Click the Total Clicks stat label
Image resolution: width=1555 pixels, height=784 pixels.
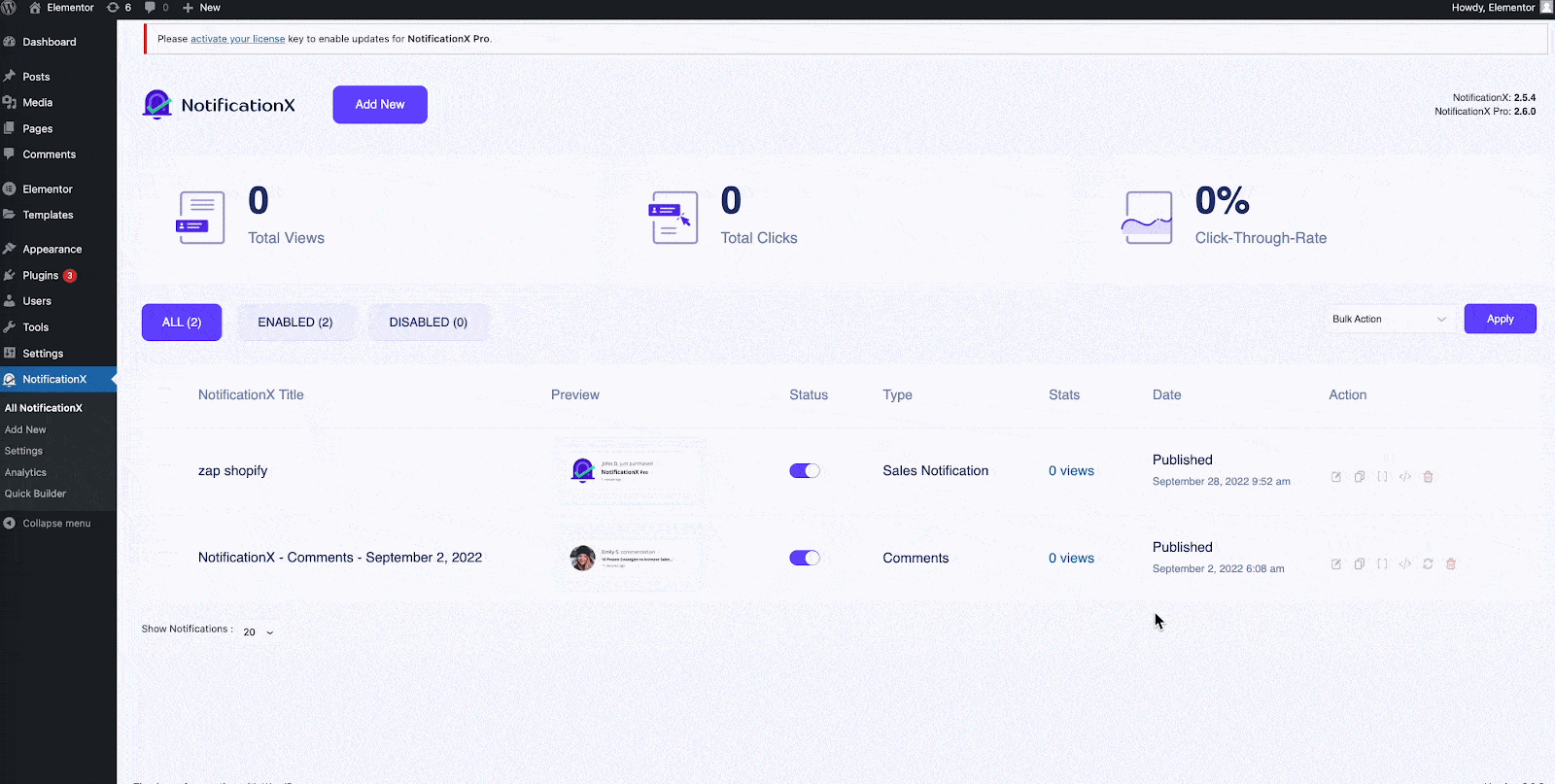[759, 238]
